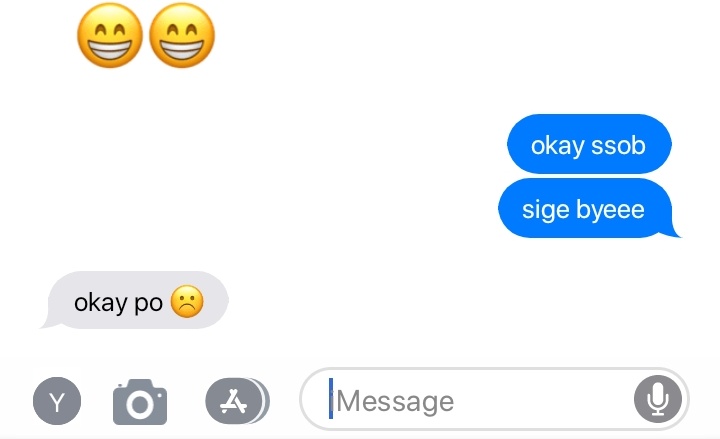Tap the frowning emoji in okay po message

[187, 302]
